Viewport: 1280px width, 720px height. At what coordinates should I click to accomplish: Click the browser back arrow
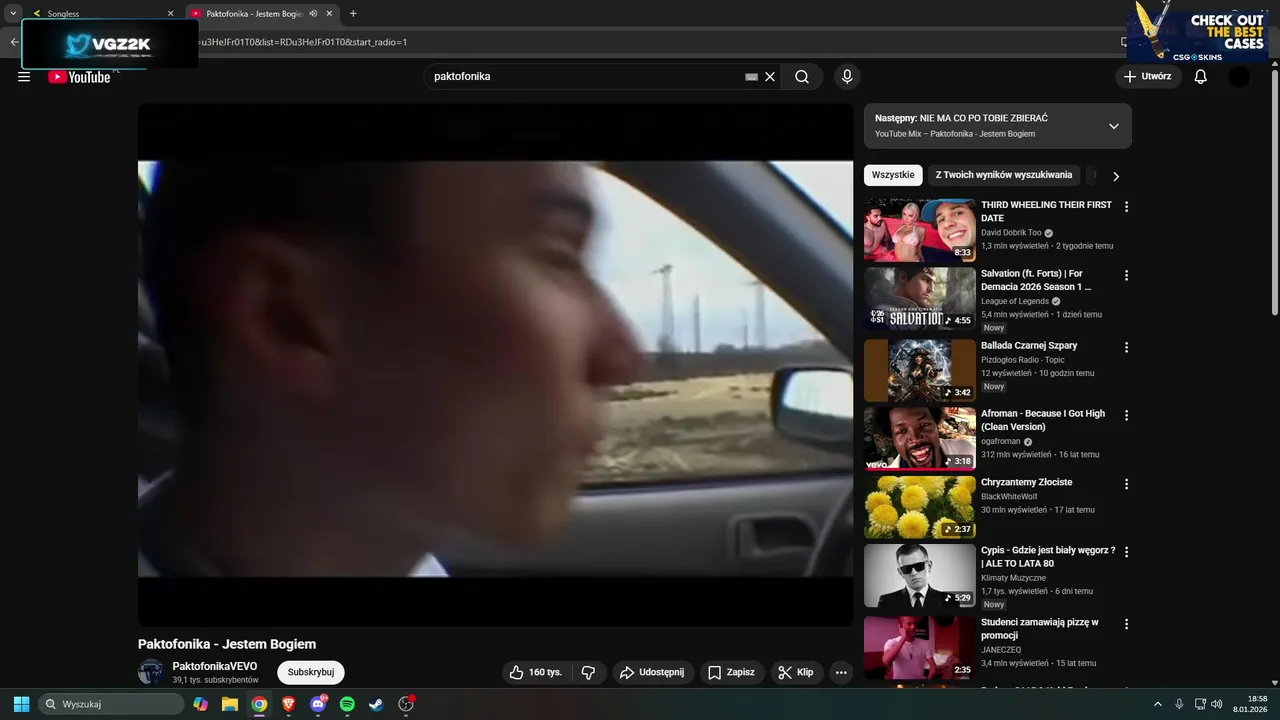[x=13, y=42]
